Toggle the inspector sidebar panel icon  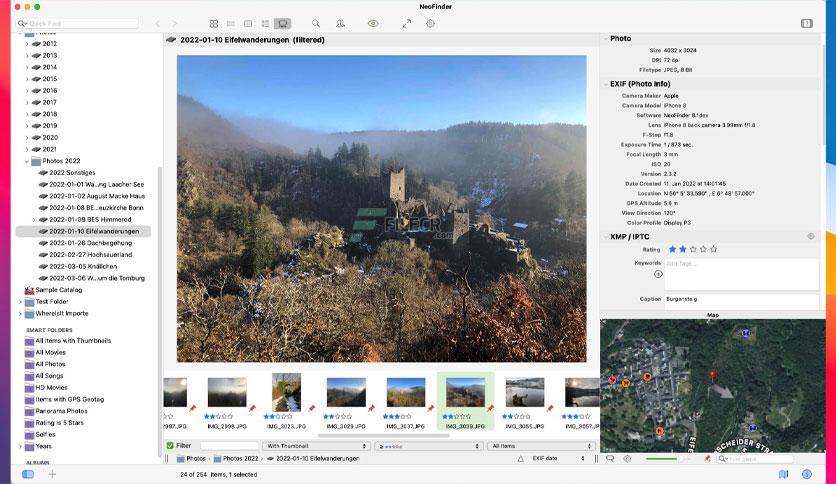(x=807, y=23)
